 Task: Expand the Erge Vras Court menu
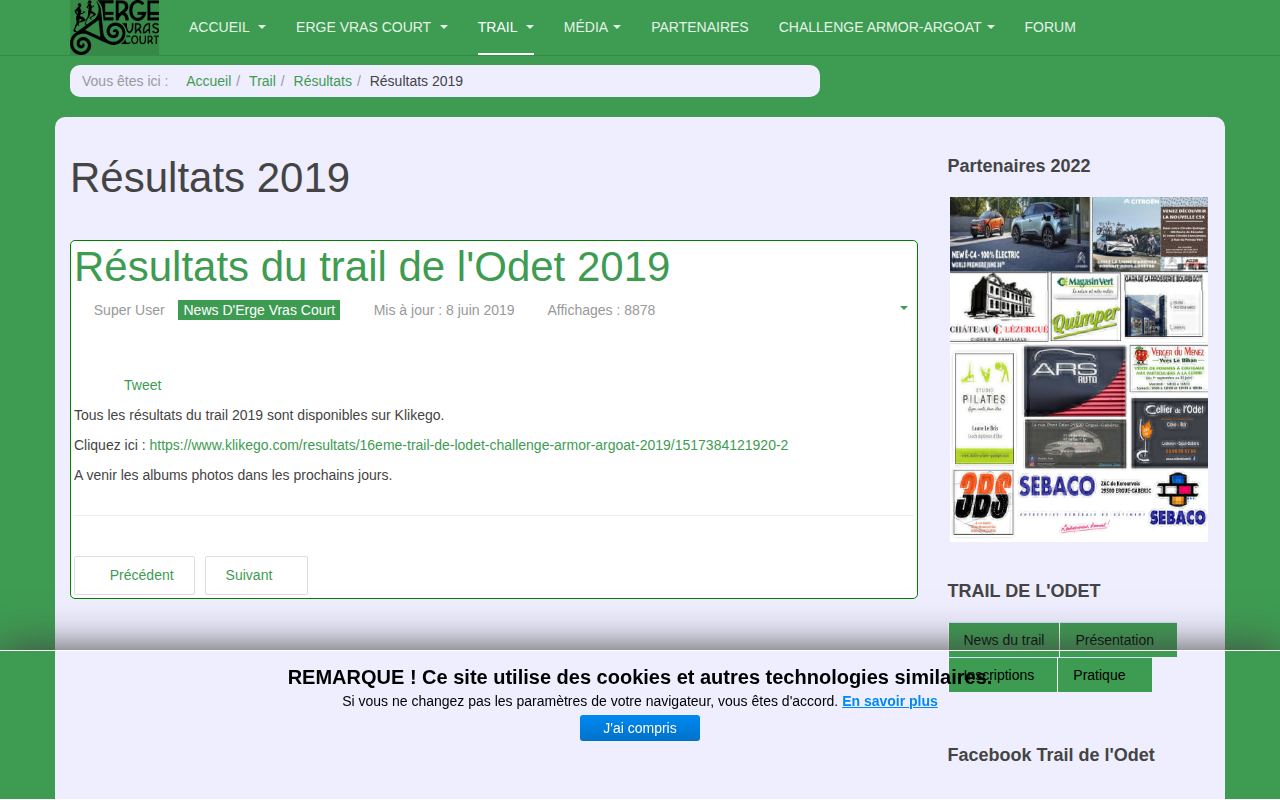pyautogui.click(x=371, y=27)
